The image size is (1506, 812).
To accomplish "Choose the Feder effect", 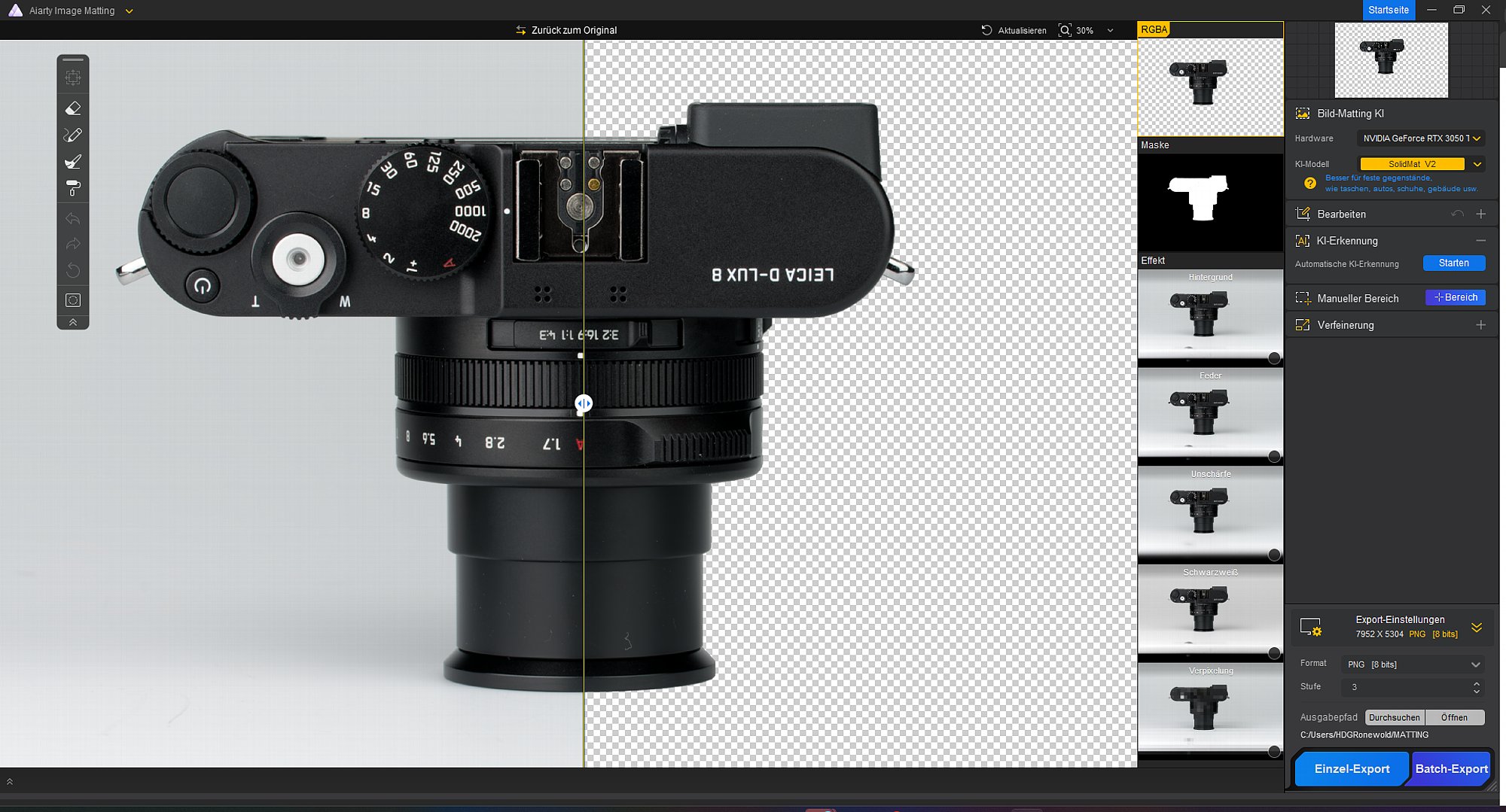I will pyautogui.click(x=1210, y=415).
